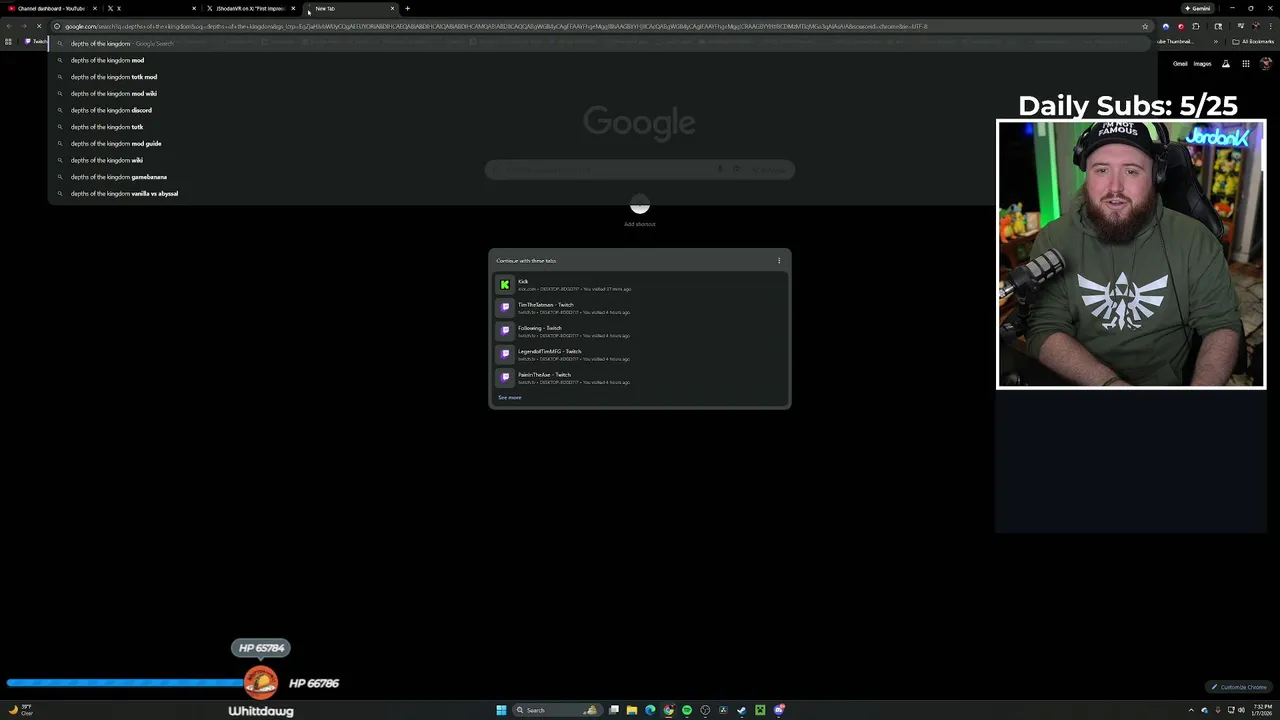This screenshot has width=1280, height=720.
Task: Switch to the JShodanVR on X tab
Action: pyautogui.click(x=250, y=8)
